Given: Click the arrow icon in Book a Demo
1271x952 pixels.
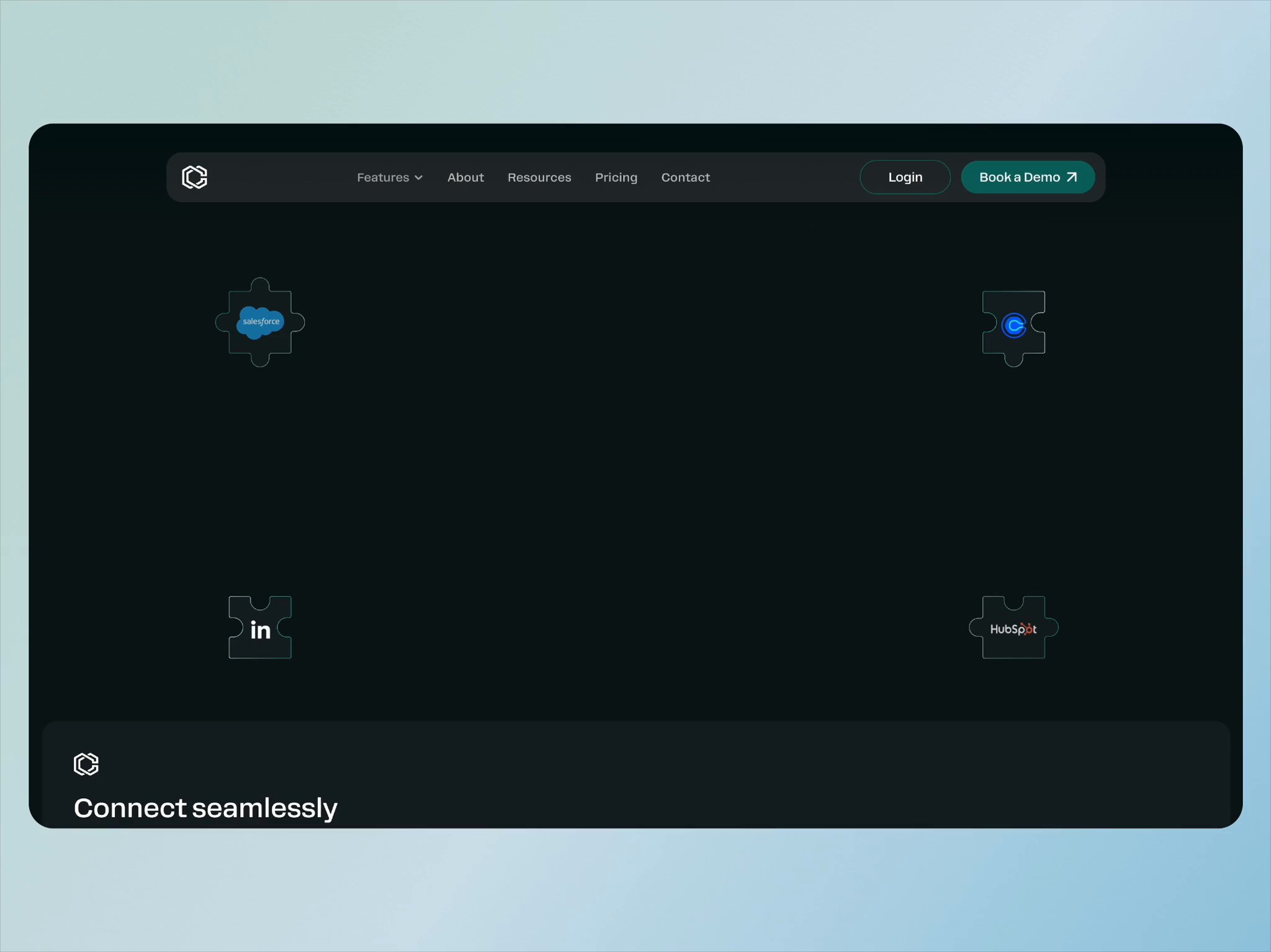Looking at the screenshot, I should [1072, 177].
